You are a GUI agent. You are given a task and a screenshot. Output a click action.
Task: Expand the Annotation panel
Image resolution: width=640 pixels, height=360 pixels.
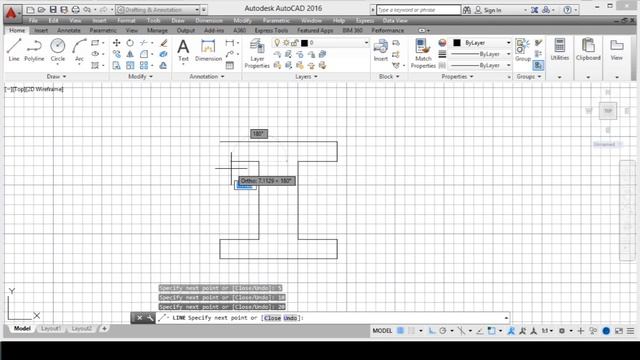click(x=207, y=76)
